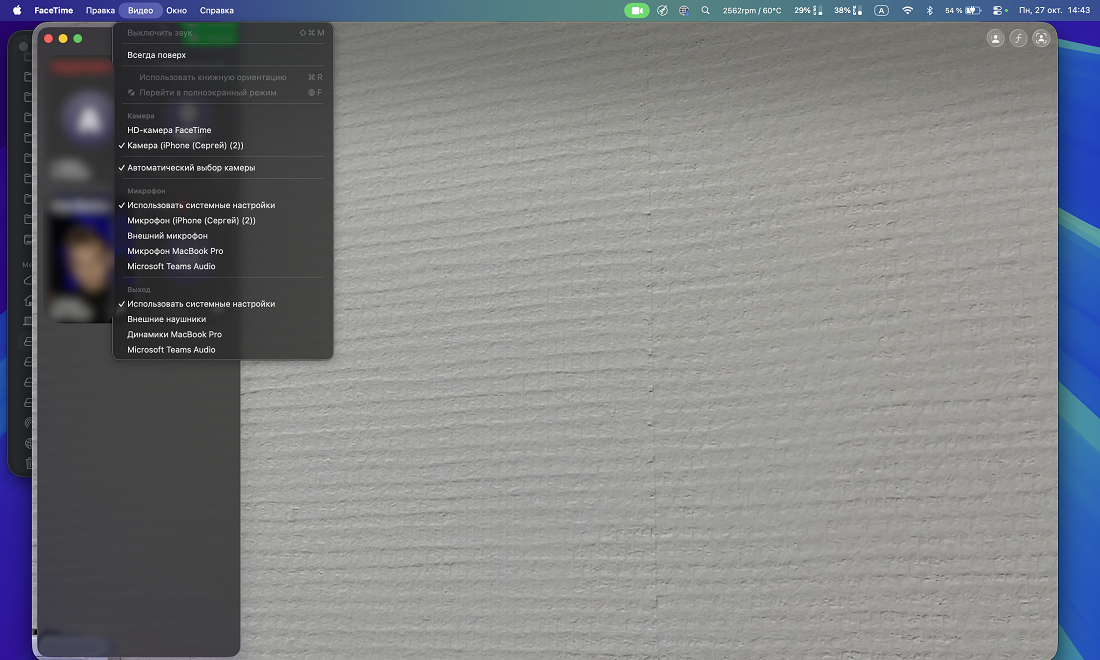Click the FaceTime app menu
Image resolution: width=1100 pixels, height=660 pixels.
coord(54,10)
